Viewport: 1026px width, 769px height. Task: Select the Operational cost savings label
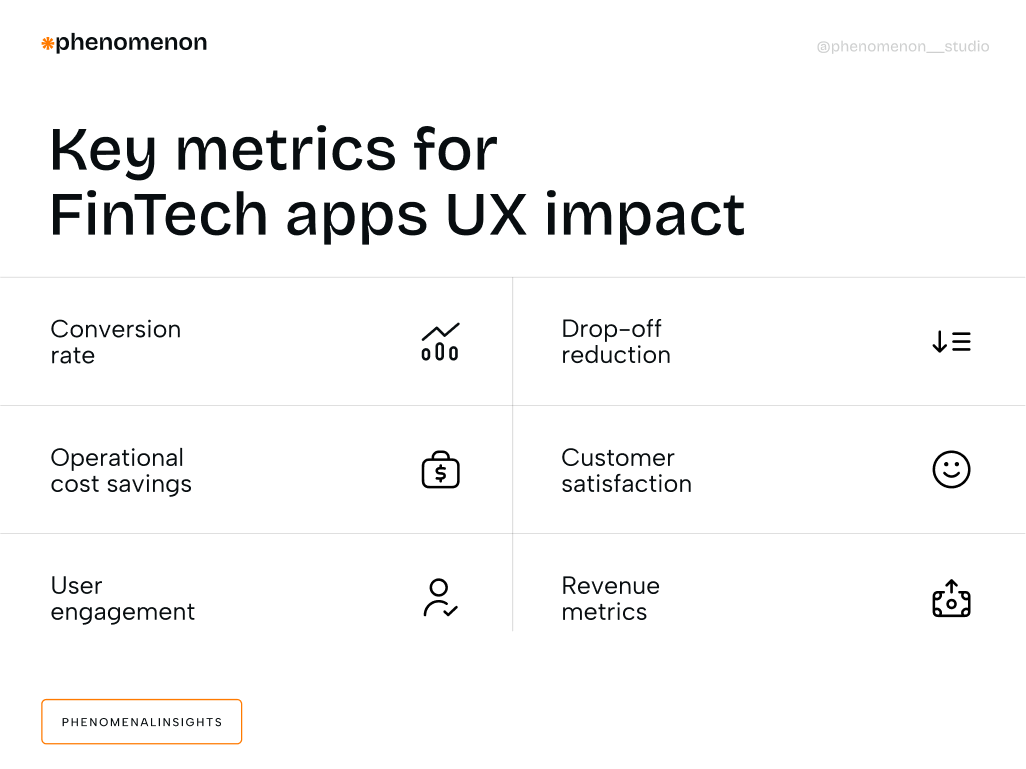click(121, 470)
